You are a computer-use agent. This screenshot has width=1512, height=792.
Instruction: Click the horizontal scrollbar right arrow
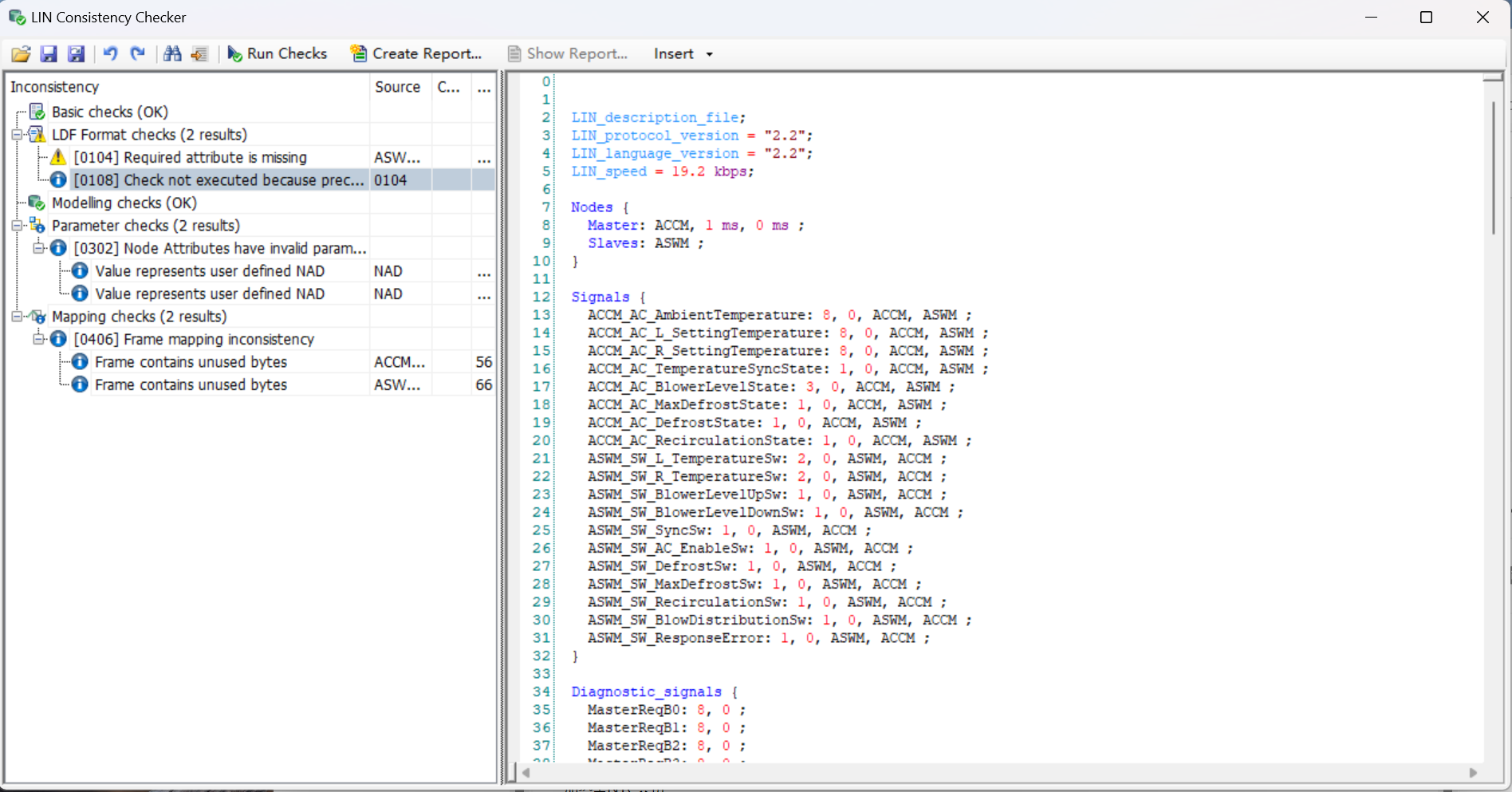point(1473,772)
